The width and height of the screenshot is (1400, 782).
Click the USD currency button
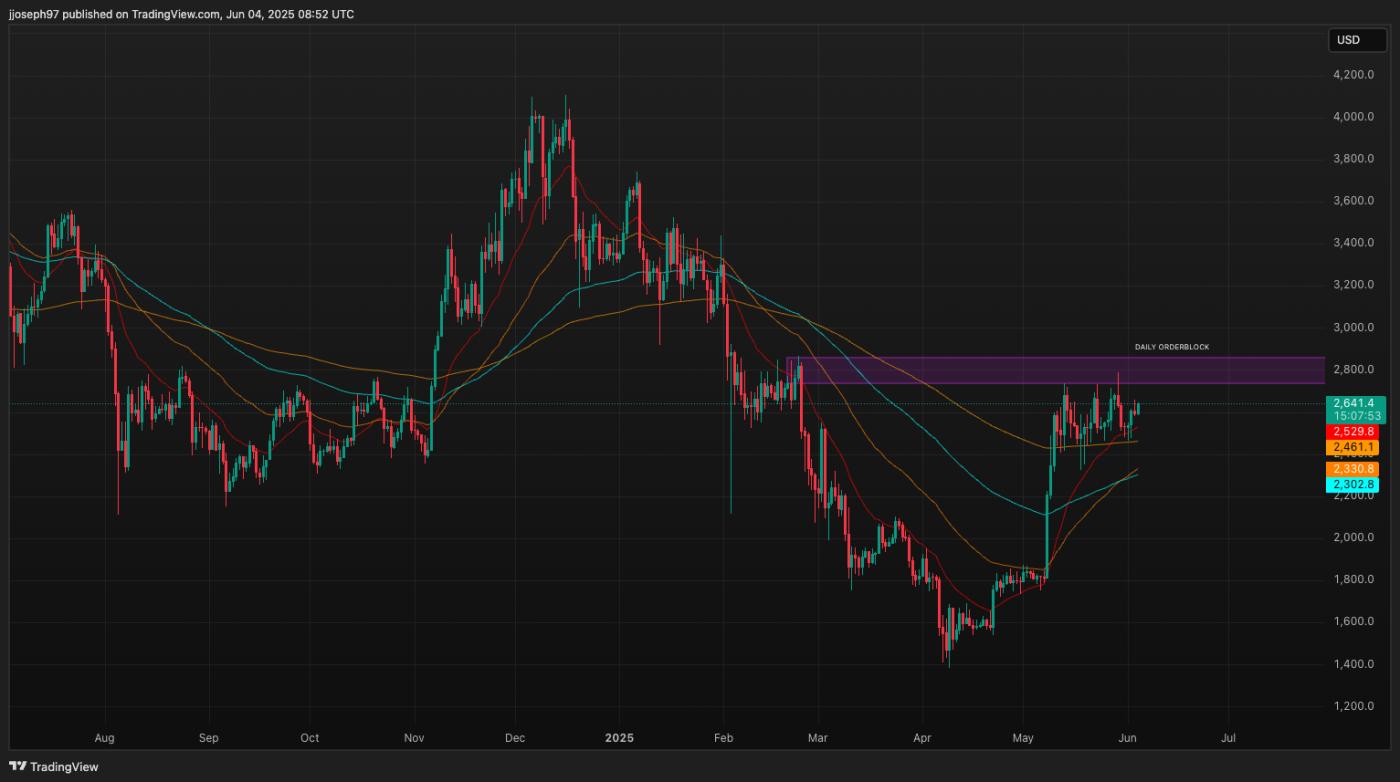tap(1356, 40)
